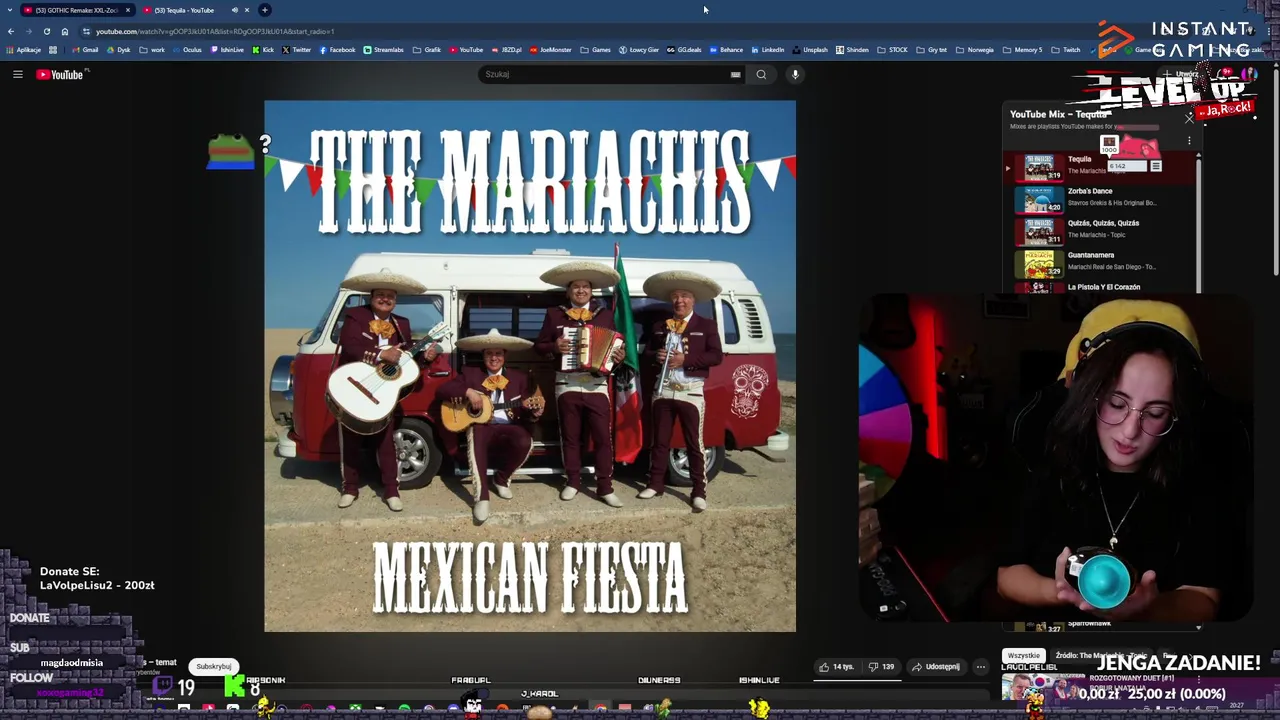The image size is (1280, 720).
Task: Mute the Tequila tab audio icon
Action: coord(235,10)
